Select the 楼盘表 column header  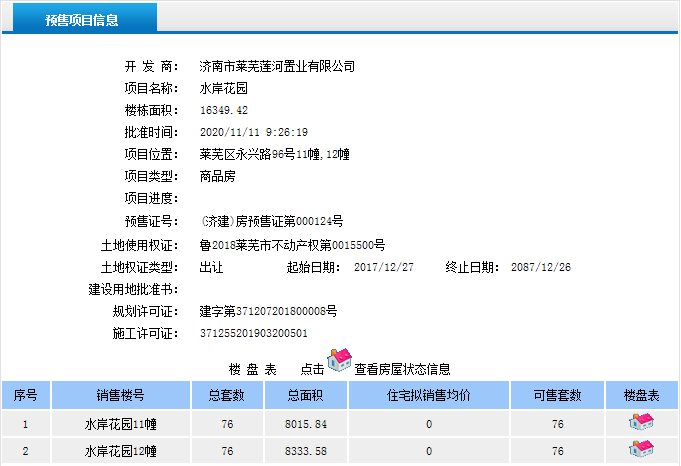(x=641, y=395)
